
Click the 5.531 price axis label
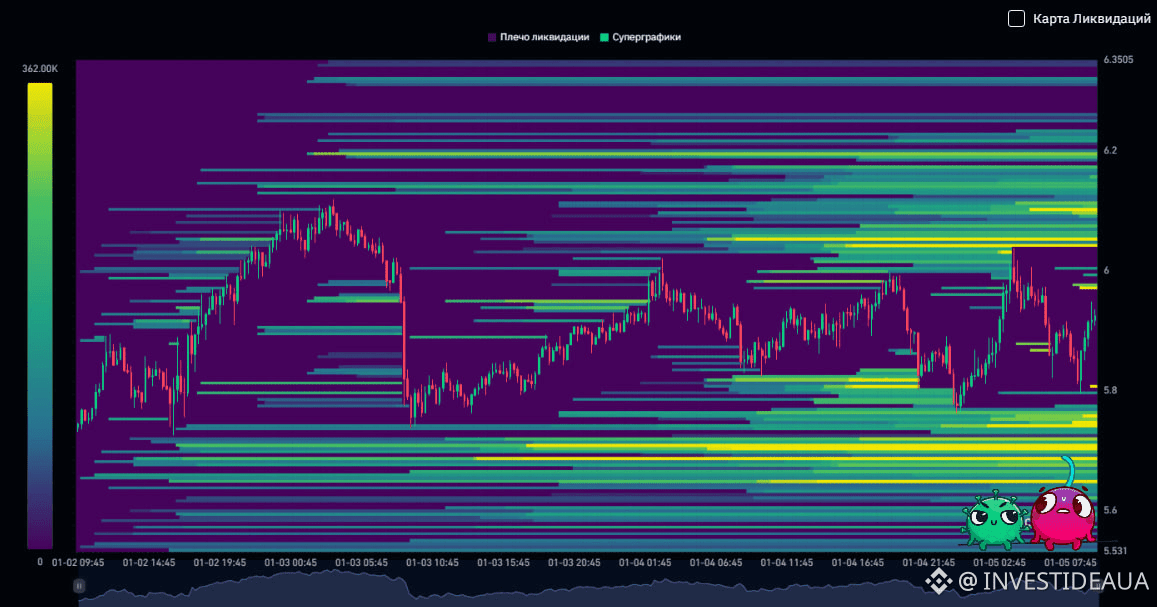pyautogui.click(x=1115, y=550)
